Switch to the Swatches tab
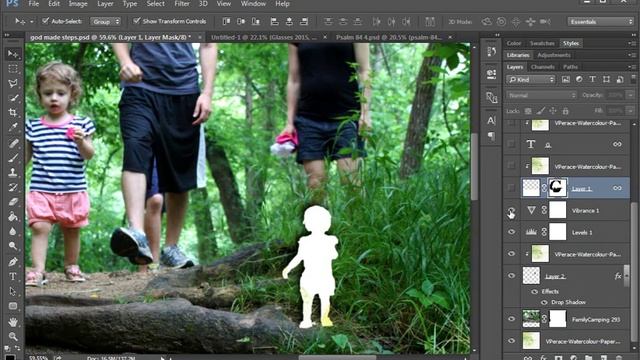 point(542,43)
